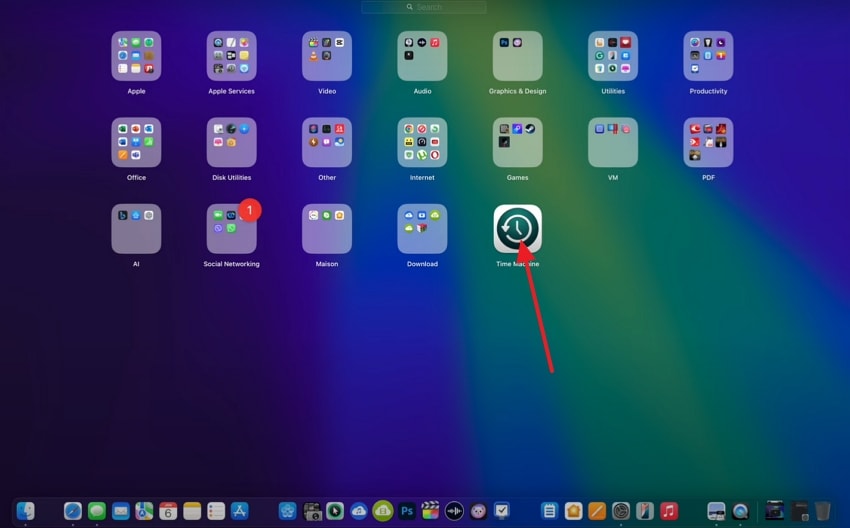Open the Maison folder
The image size is (850, 528).
click(327, 229)
